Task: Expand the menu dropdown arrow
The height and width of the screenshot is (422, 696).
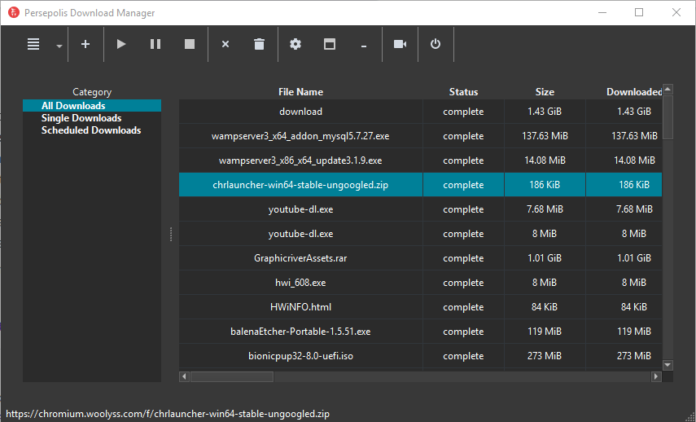Action: [59, 45]
